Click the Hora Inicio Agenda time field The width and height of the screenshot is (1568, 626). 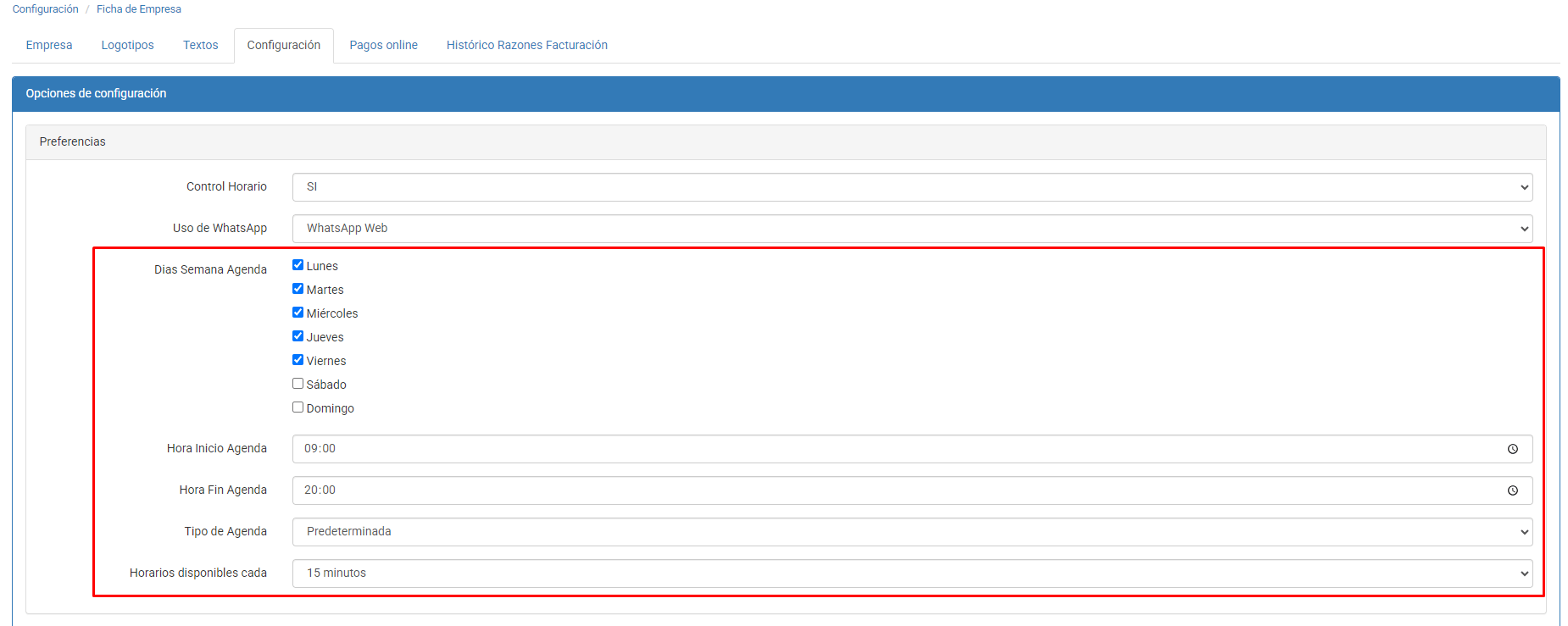coord(848,449)
